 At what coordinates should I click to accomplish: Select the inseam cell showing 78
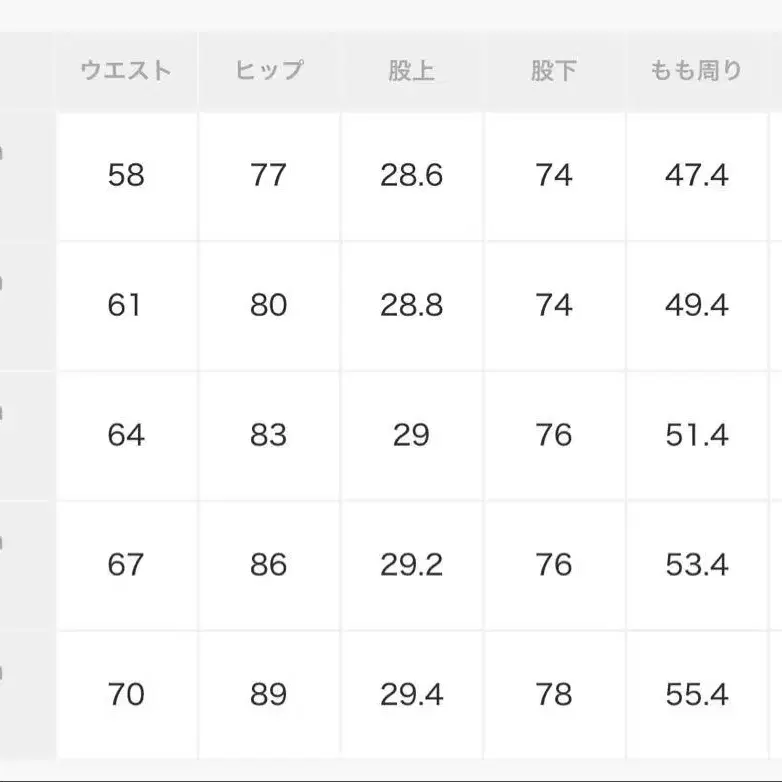pyautogui.click(x=554, y=694)
